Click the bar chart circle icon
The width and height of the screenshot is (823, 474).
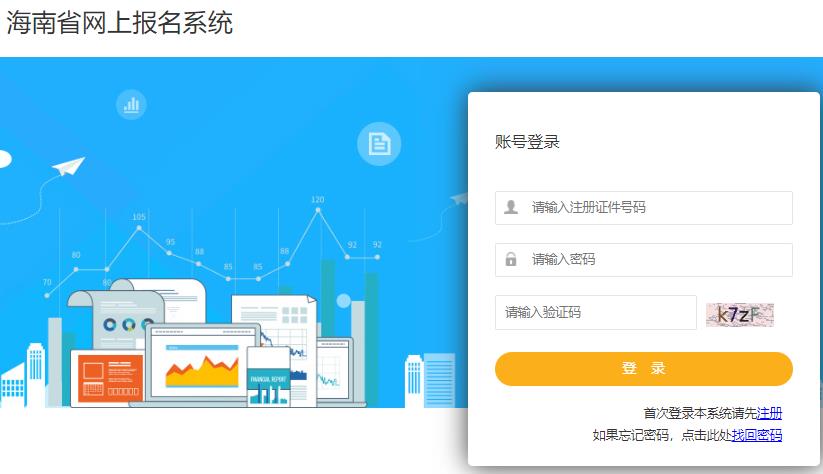pyautogui.click(x=131, y=104)
